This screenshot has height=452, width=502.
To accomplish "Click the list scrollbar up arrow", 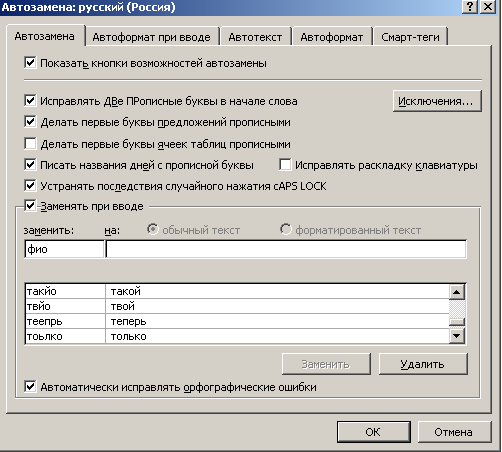I will [457, 292].
